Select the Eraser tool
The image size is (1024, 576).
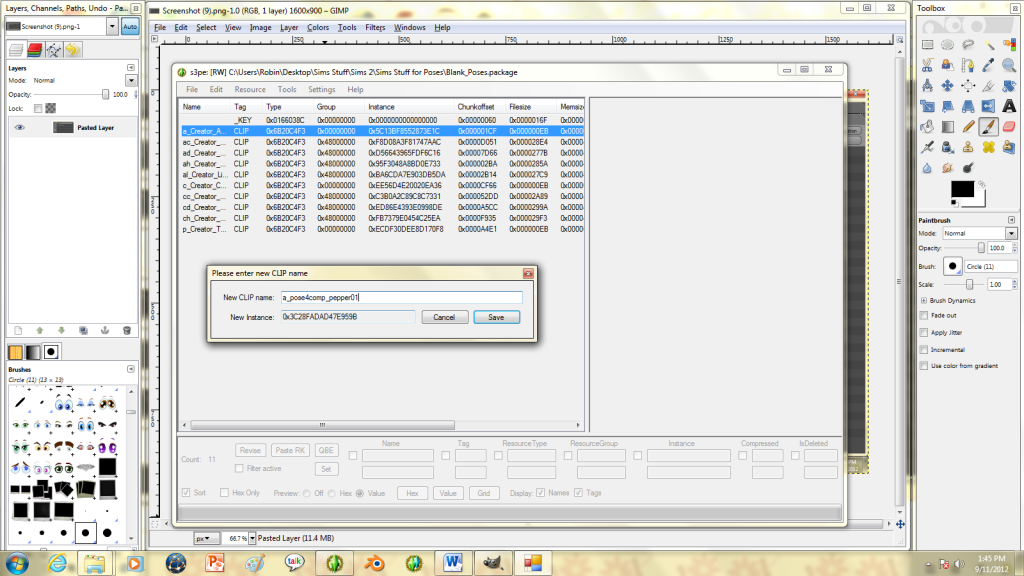click(1009, 127)
